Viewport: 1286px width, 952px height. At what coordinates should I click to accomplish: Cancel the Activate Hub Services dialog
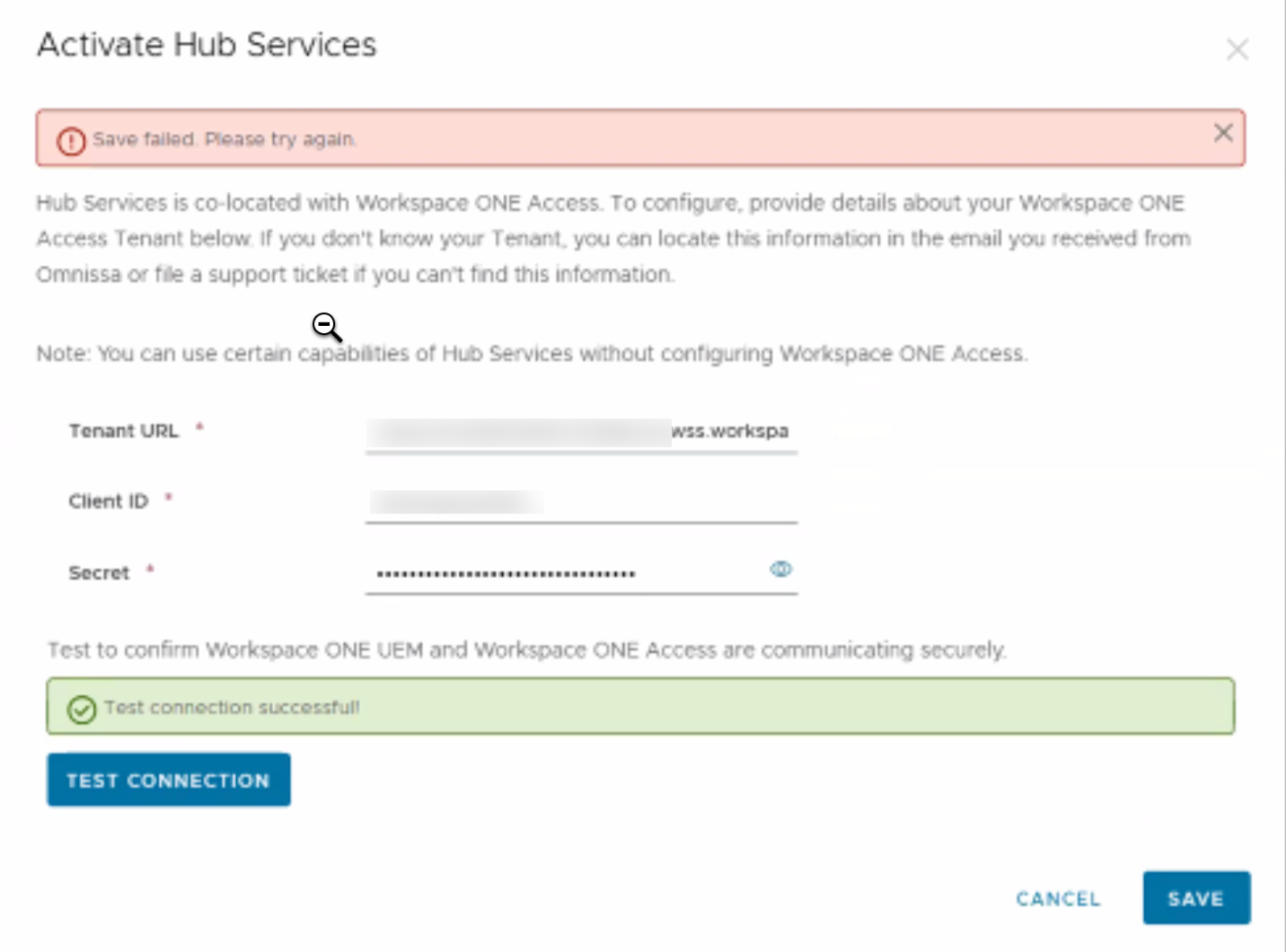[x=1058, y=898]
